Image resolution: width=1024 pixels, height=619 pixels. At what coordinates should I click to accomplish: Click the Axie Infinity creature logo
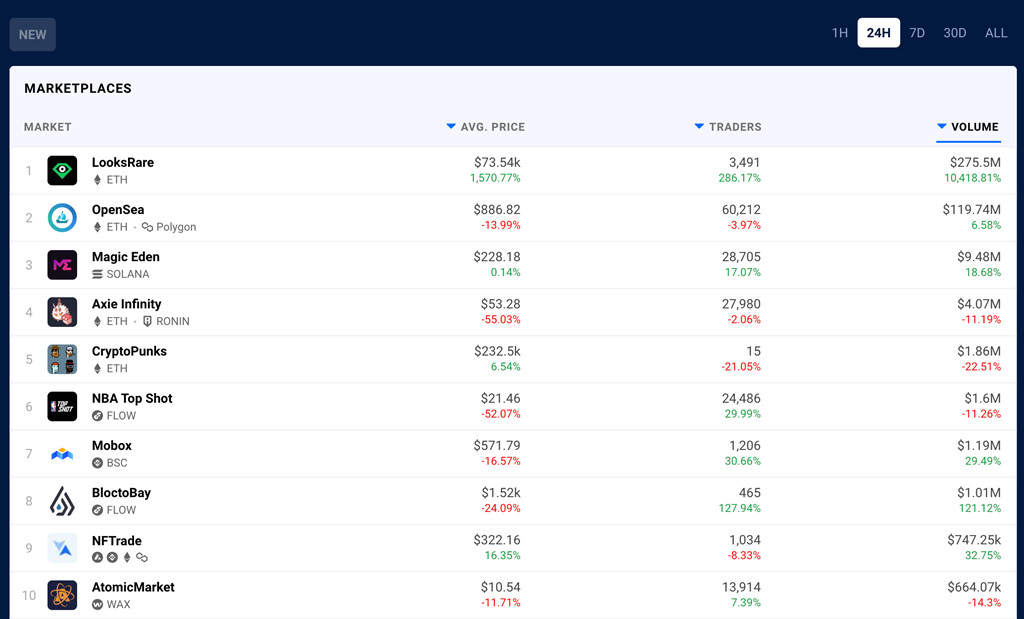(x=62, y=312)
